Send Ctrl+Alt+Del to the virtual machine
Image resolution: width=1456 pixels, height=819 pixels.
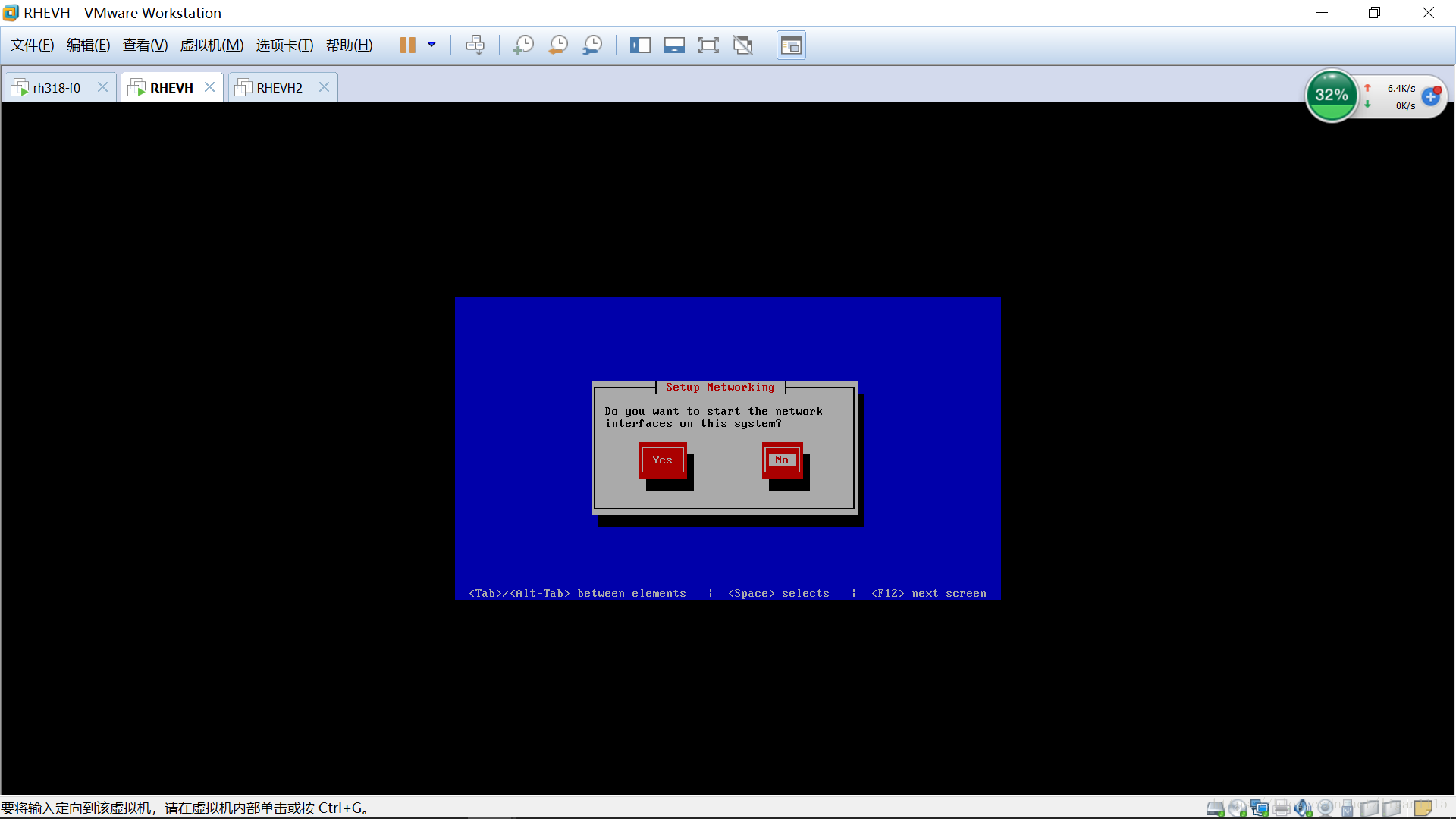click(475, 45)
